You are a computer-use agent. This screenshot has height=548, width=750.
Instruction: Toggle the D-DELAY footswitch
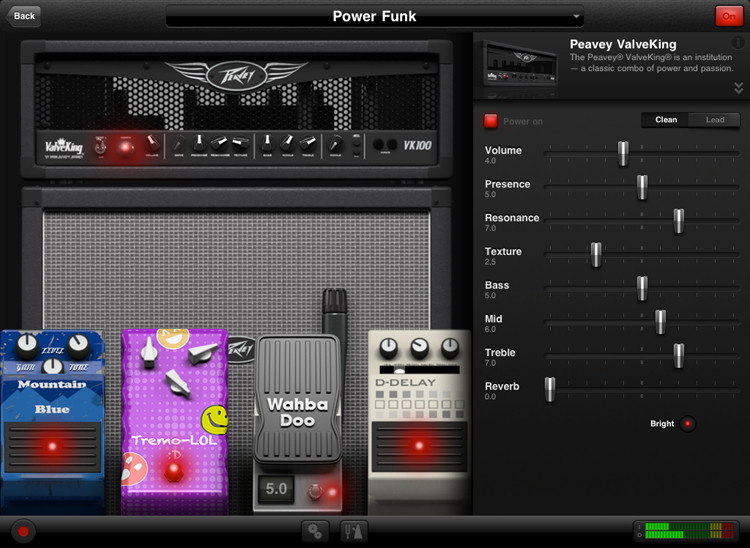(419, 446)
